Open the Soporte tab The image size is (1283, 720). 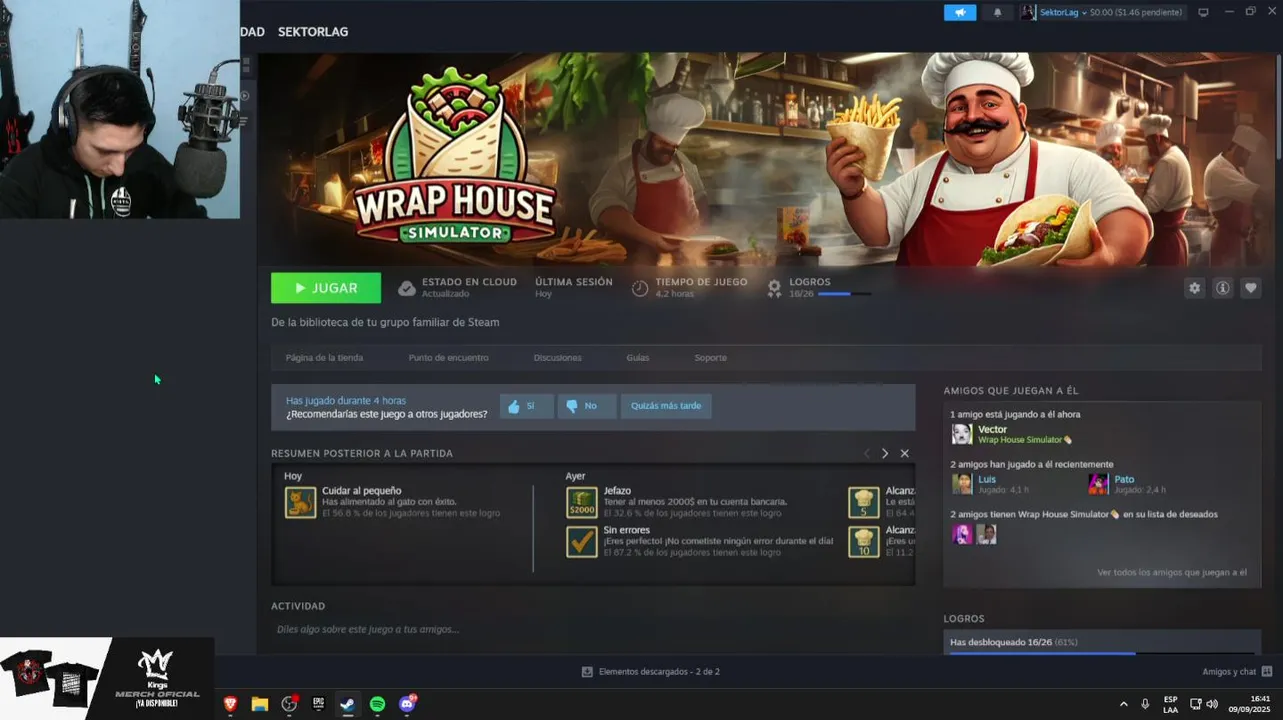click(x=710, y=358)
